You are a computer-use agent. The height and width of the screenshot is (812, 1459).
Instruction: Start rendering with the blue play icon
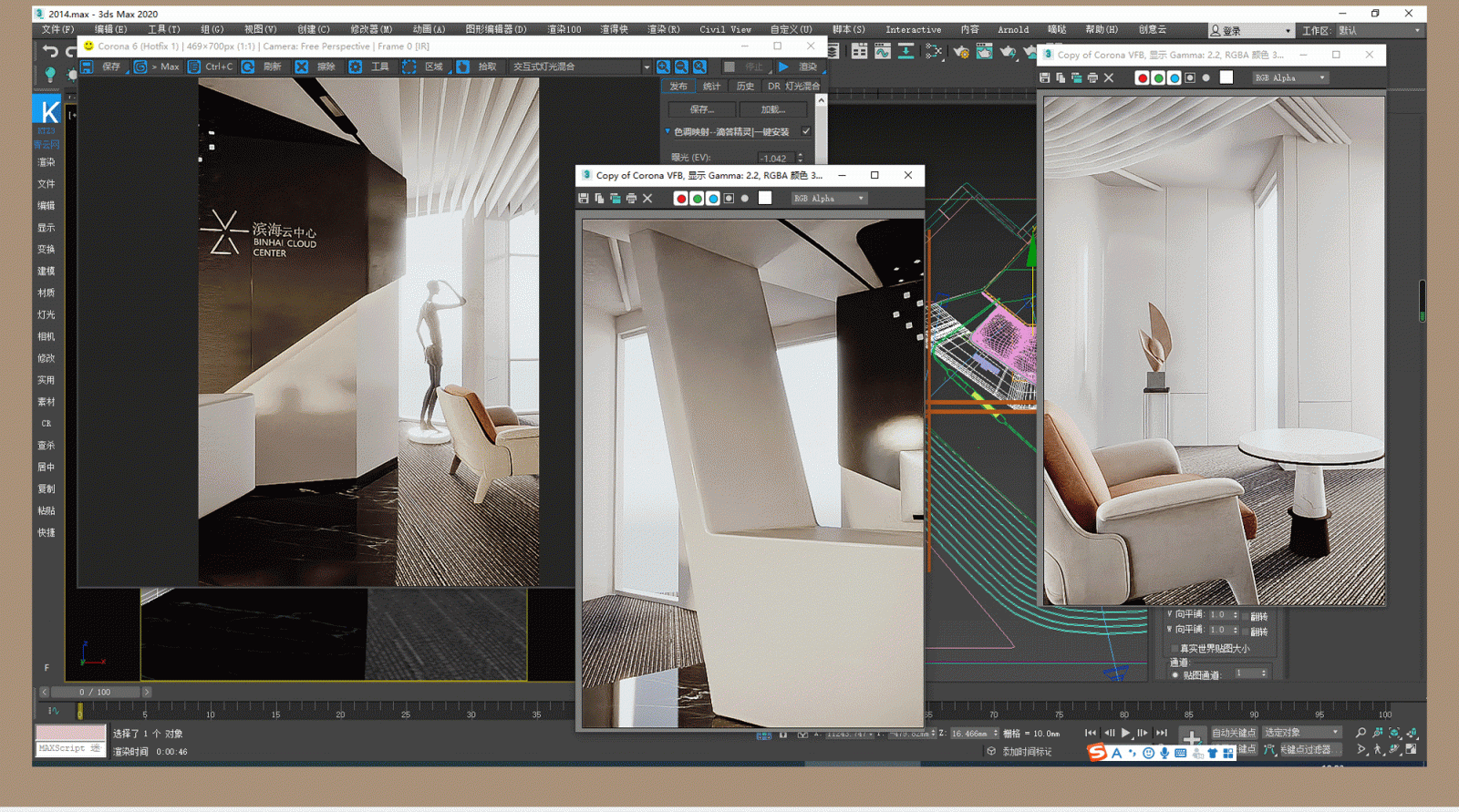783,67
